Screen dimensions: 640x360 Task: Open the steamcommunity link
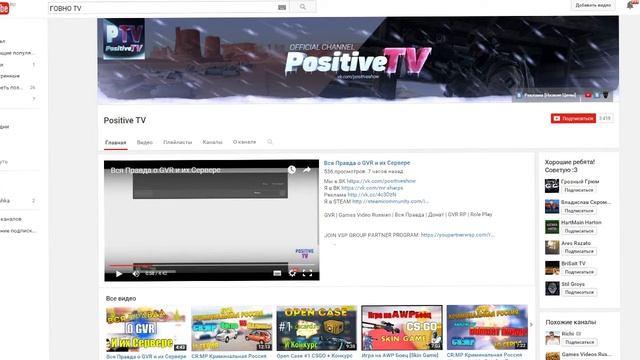tap(390, 201)
